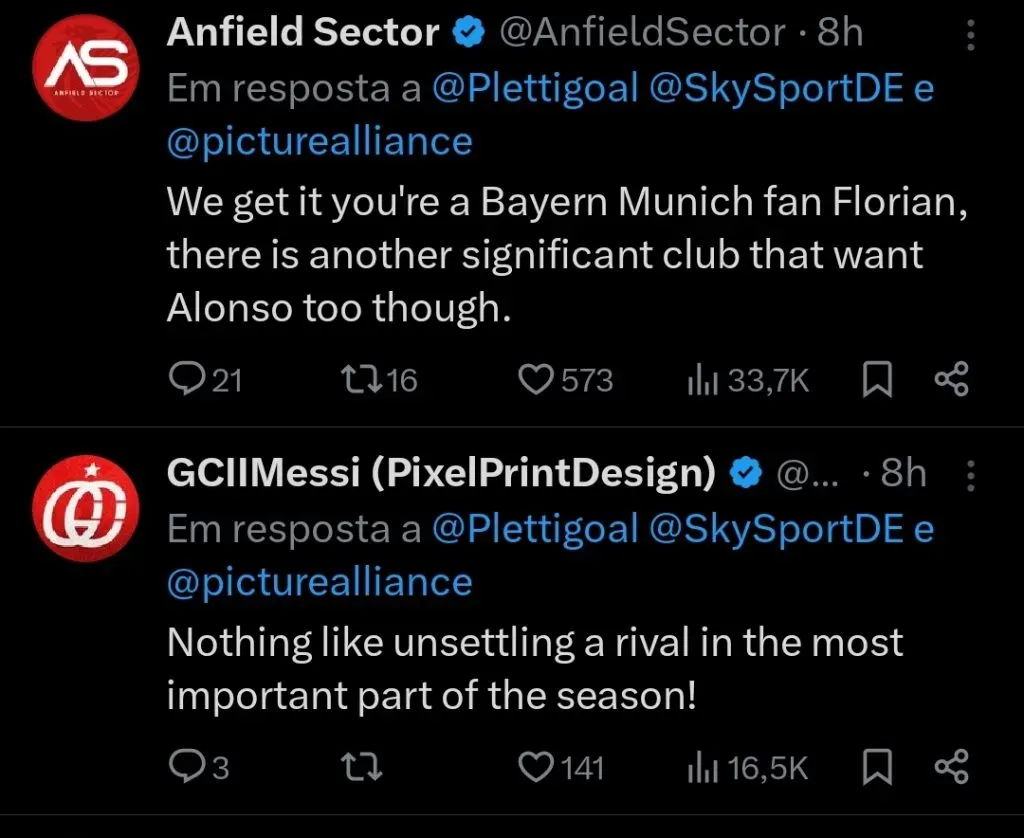Like the Anfield Sector tweet
Viewport: 1024px width, 838px height.
pos(539,380)
